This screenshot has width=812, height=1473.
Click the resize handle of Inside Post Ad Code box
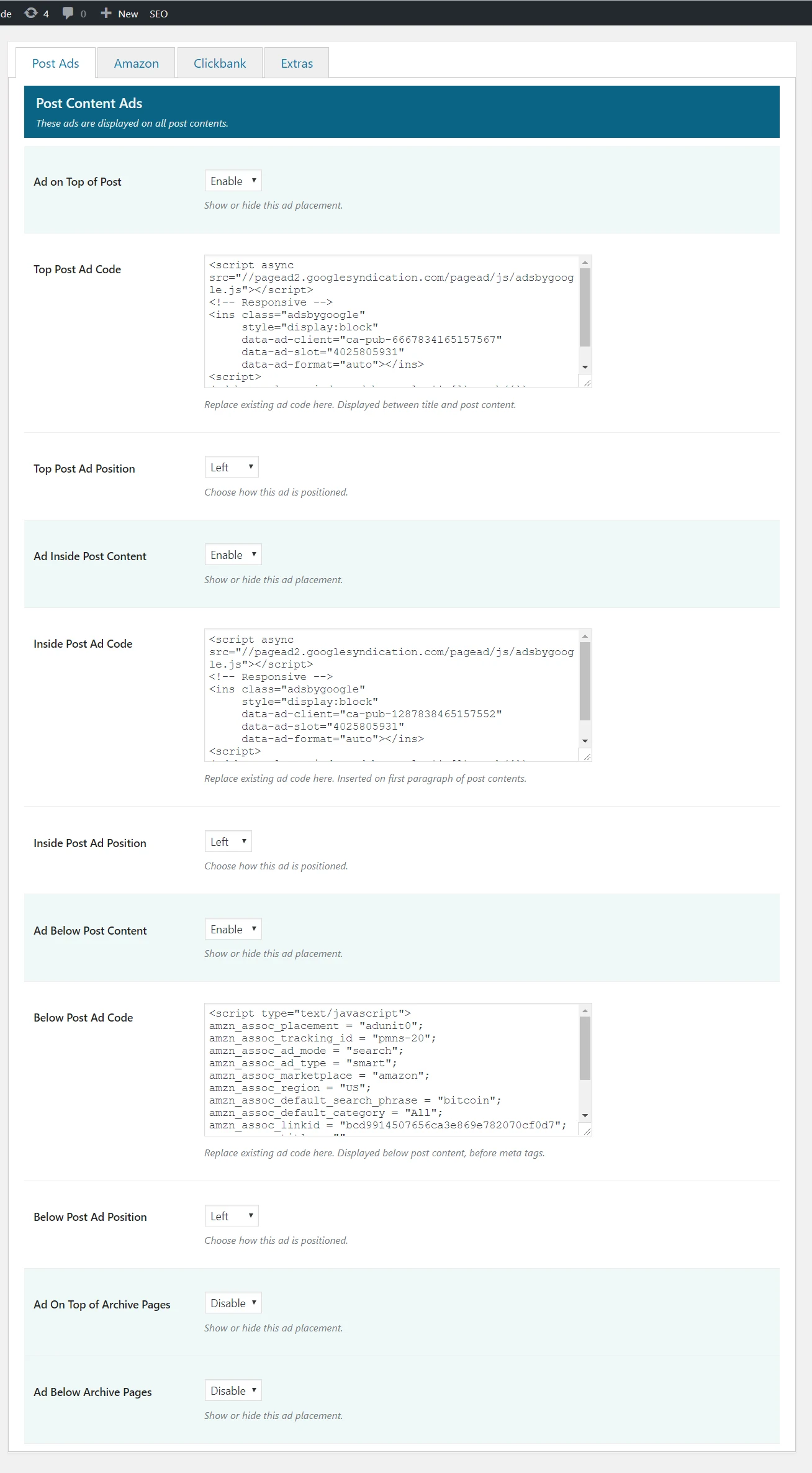coord(587,756)
